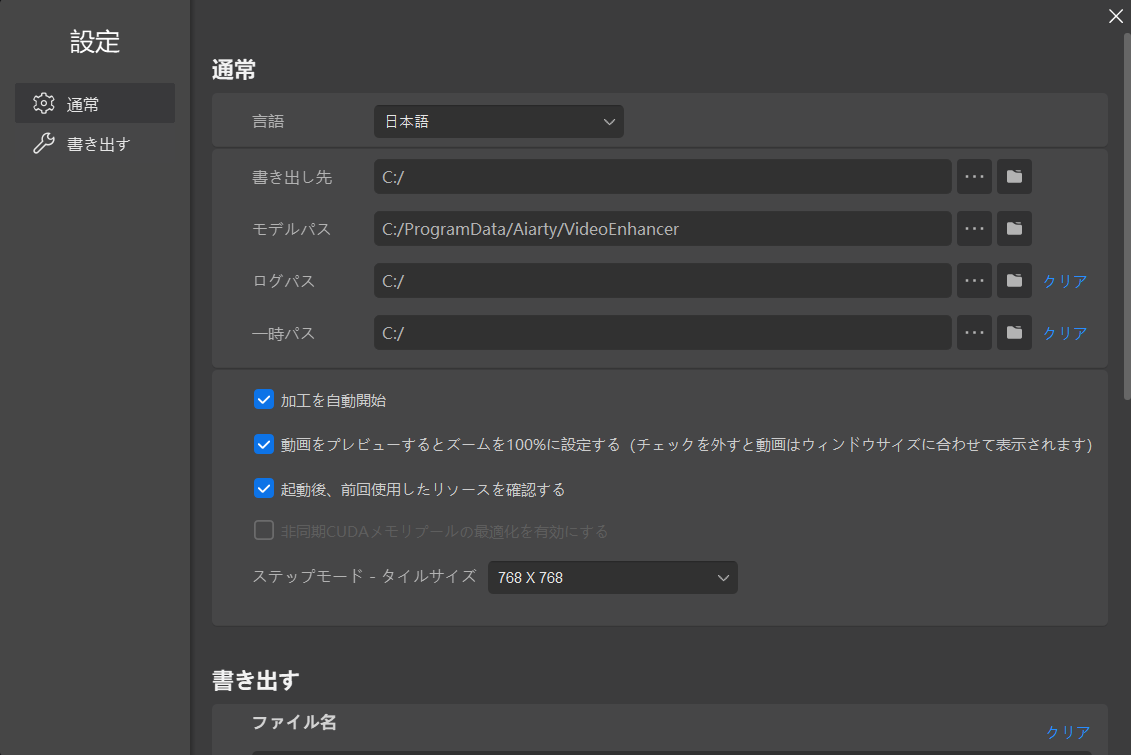Browse 一時パス using the three-dots button
Viewport: 1131px width, 755px height.
coord(974,333)
